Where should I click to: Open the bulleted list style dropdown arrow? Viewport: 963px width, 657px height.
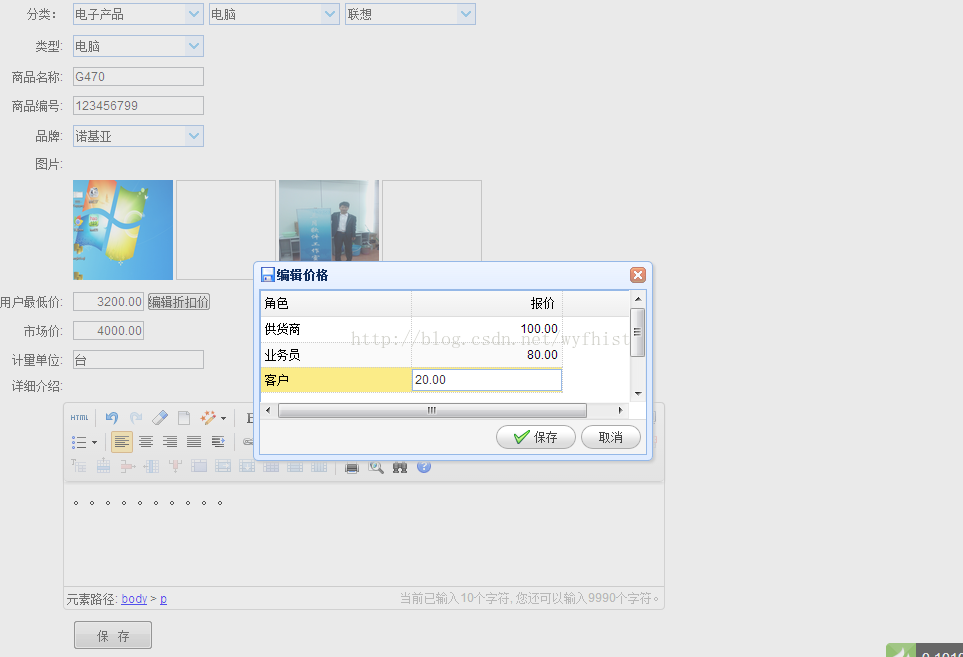(x=95, y=443)
